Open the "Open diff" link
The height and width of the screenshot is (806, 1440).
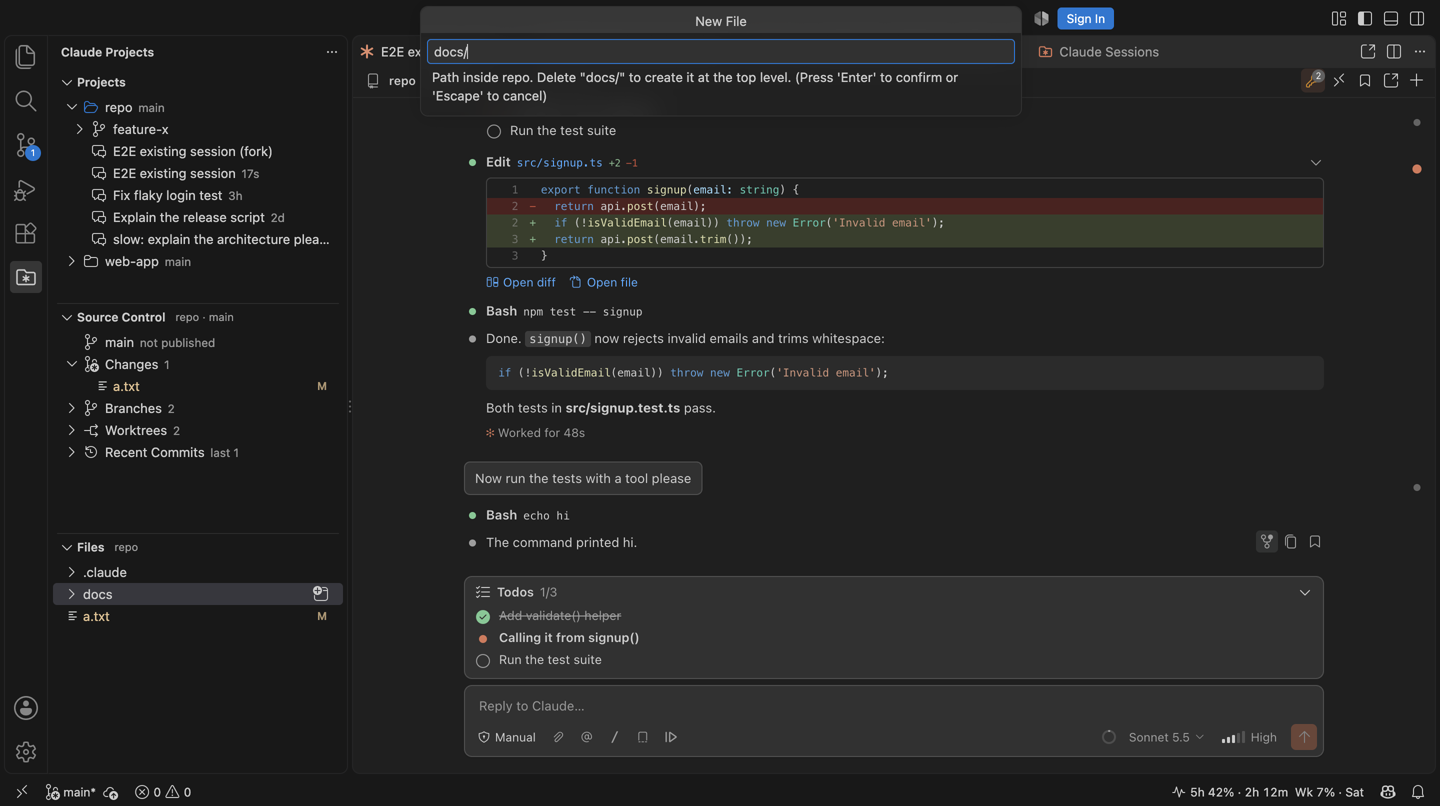(521, 283)
